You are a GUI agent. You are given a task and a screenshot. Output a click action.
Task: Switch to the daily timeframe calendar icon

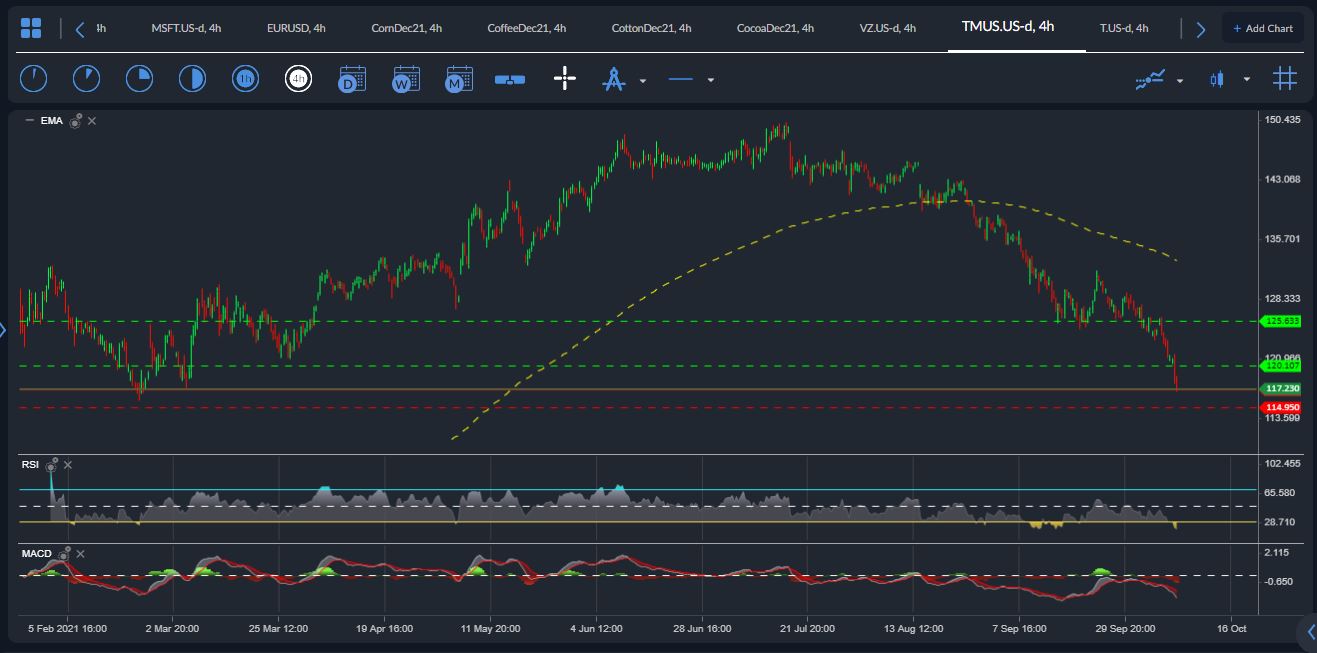click(352, 79)
